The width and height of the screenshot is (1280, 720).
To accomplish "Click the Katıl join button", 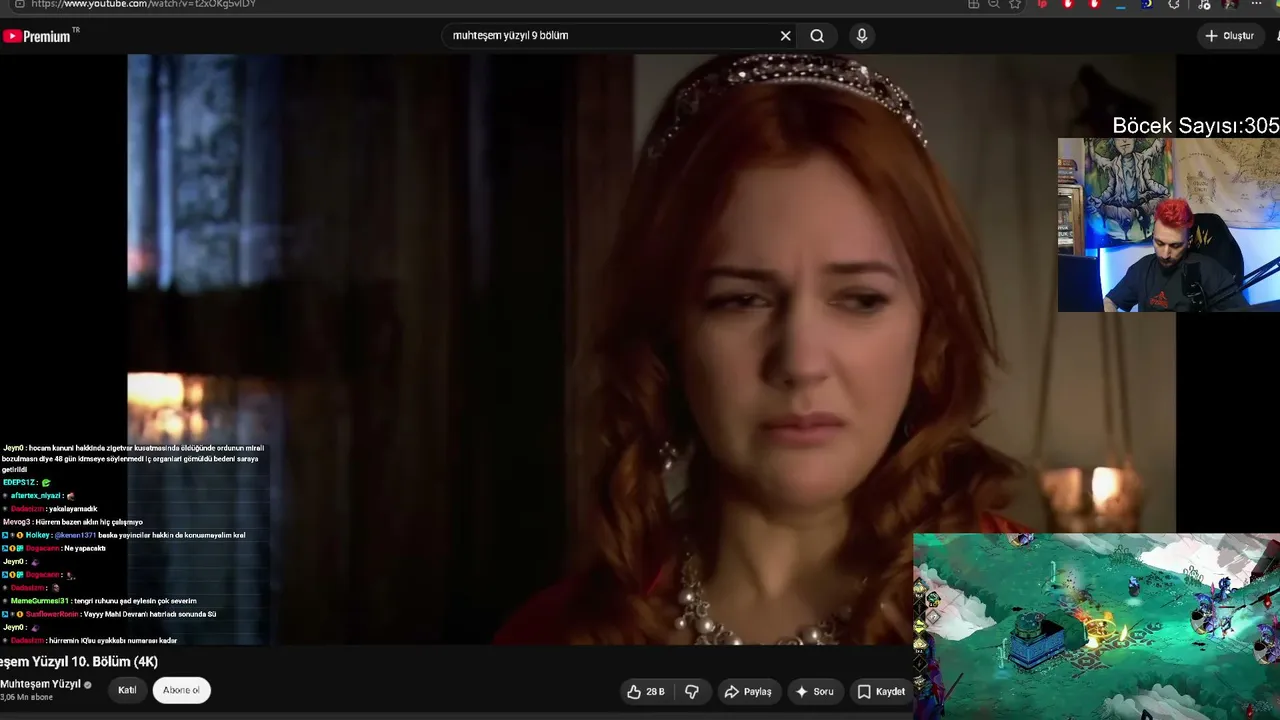I will pyautogui.click(x=127, y=690).
